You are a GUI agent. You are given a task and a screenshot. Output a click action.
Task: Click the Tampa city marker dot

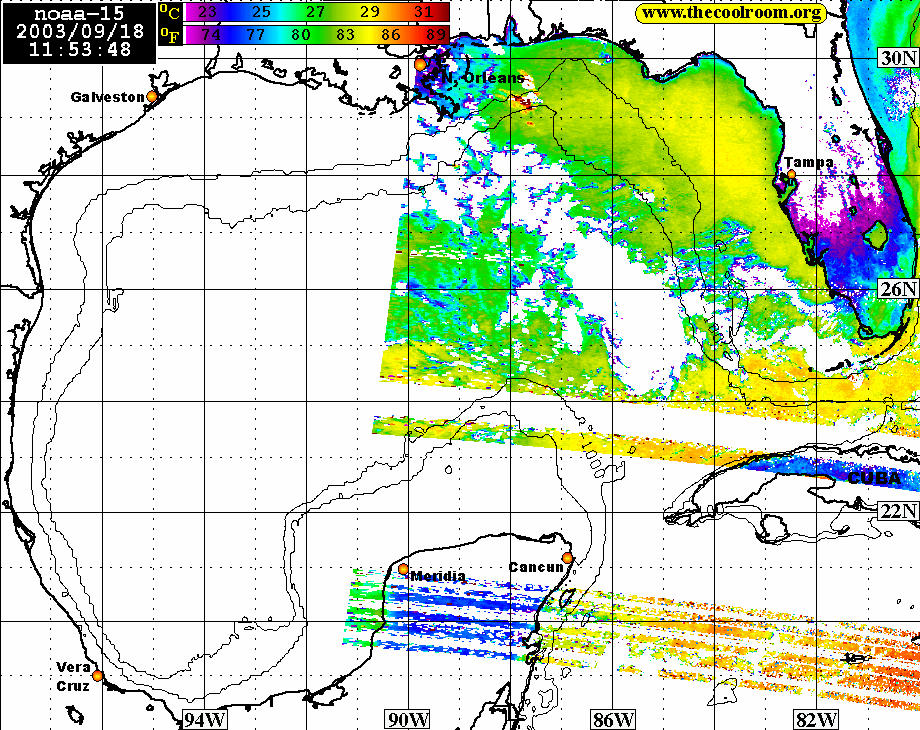pyautogui.click(x=792, y=174)
